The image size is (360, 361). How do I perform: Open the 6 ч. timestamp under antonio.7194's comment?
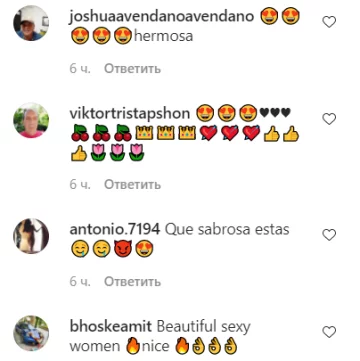[80, 282]
